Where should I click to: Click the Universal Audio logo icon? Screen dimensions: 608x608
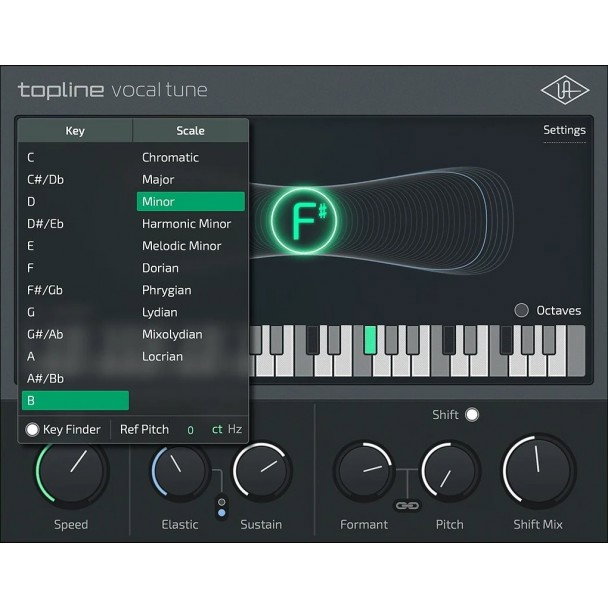[x=565, y=90]
